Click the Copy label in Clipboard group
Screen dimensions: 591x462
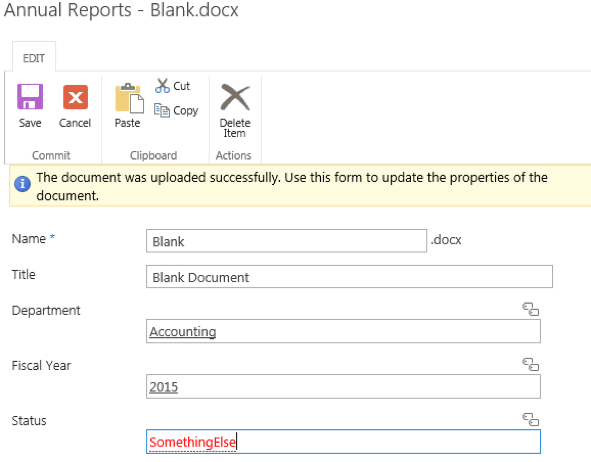(185, 111)
